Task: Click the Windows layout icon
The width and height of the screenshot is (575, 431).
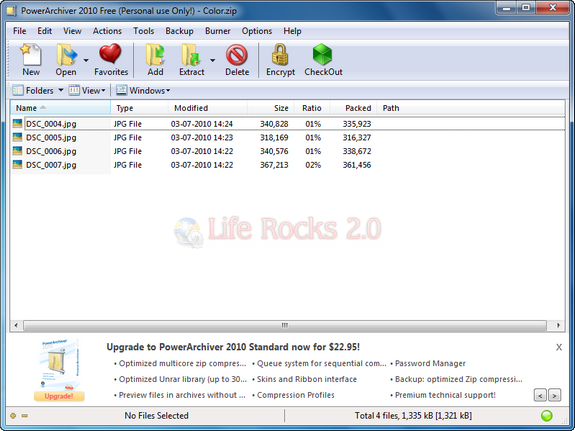Action: pyautogui.click(x=121, y=90)
